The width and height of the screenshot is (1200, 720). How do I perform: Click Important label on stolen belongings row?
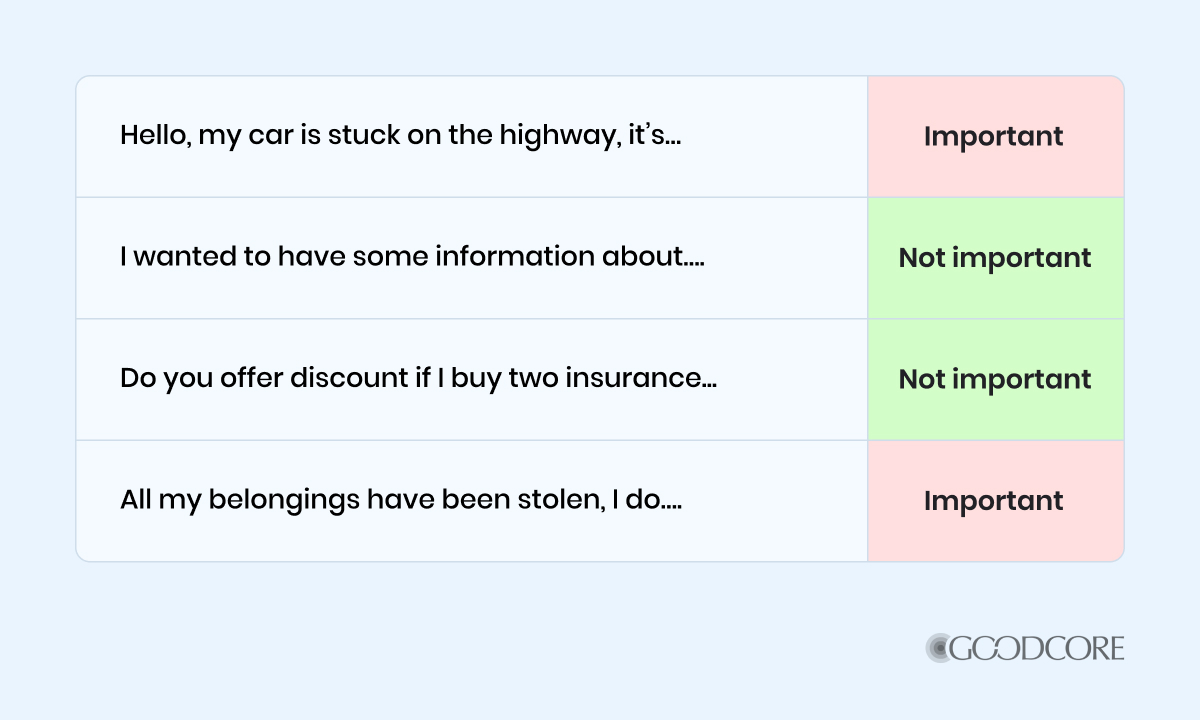click(x=994, y=501)
